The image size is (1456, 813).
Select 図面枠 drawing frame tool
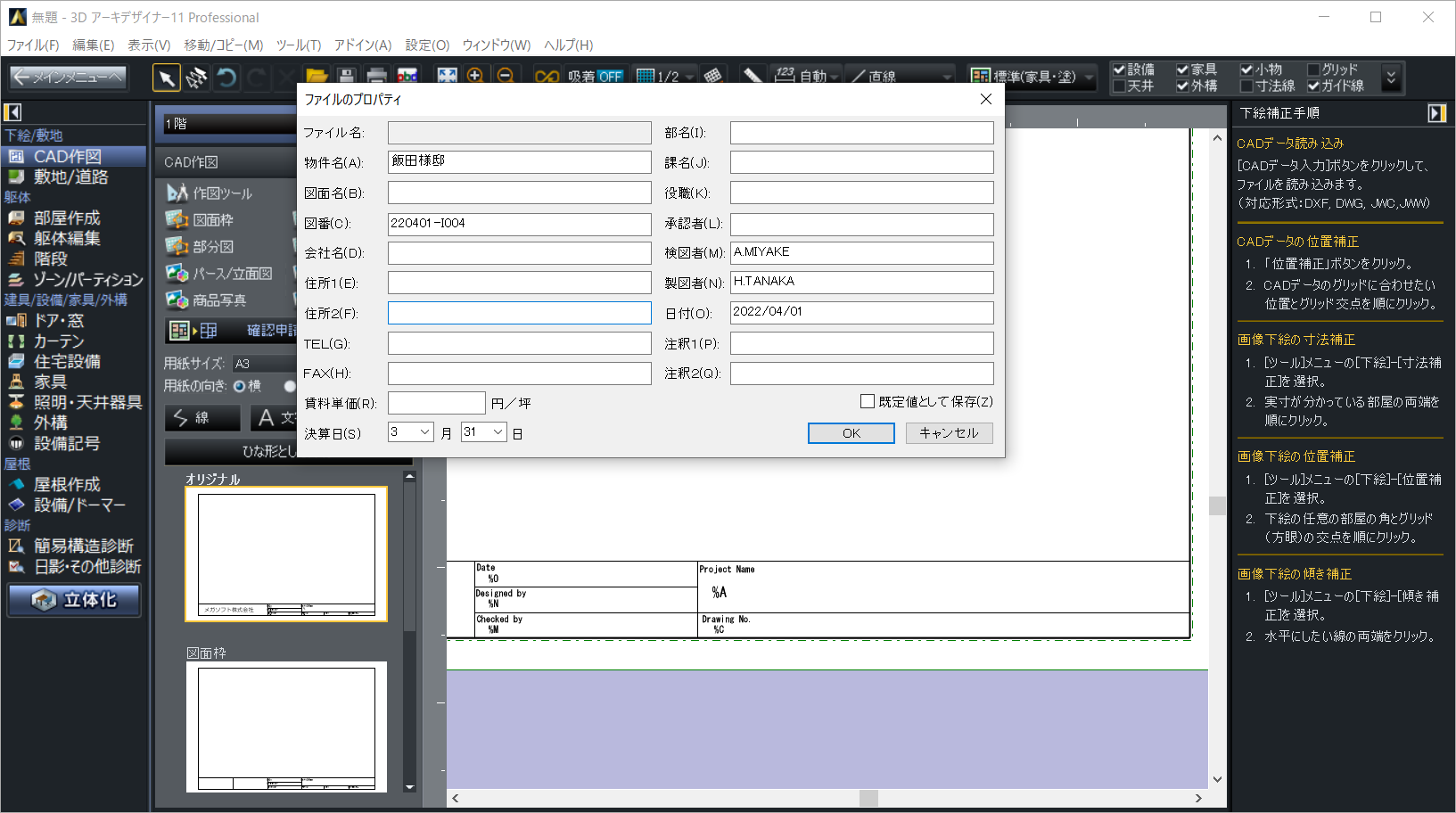pos(212,220)
